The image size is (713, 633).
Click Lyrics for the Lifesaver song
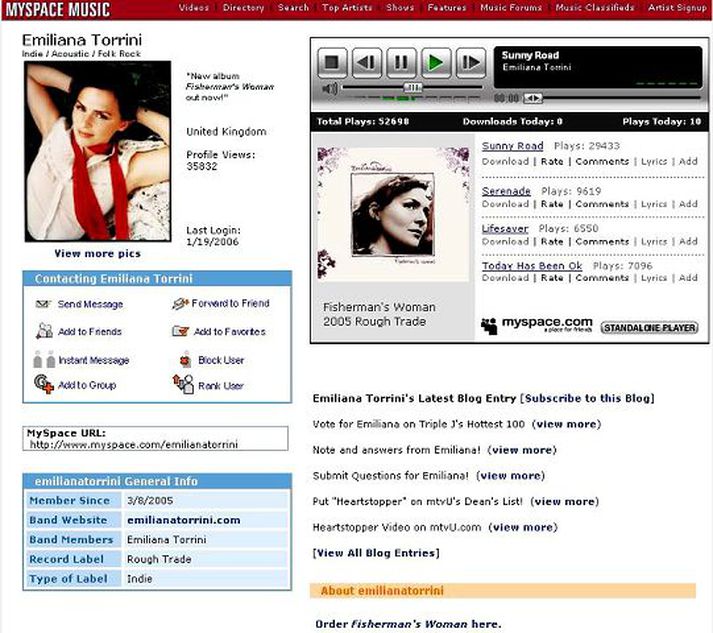(x=653, y=241)
